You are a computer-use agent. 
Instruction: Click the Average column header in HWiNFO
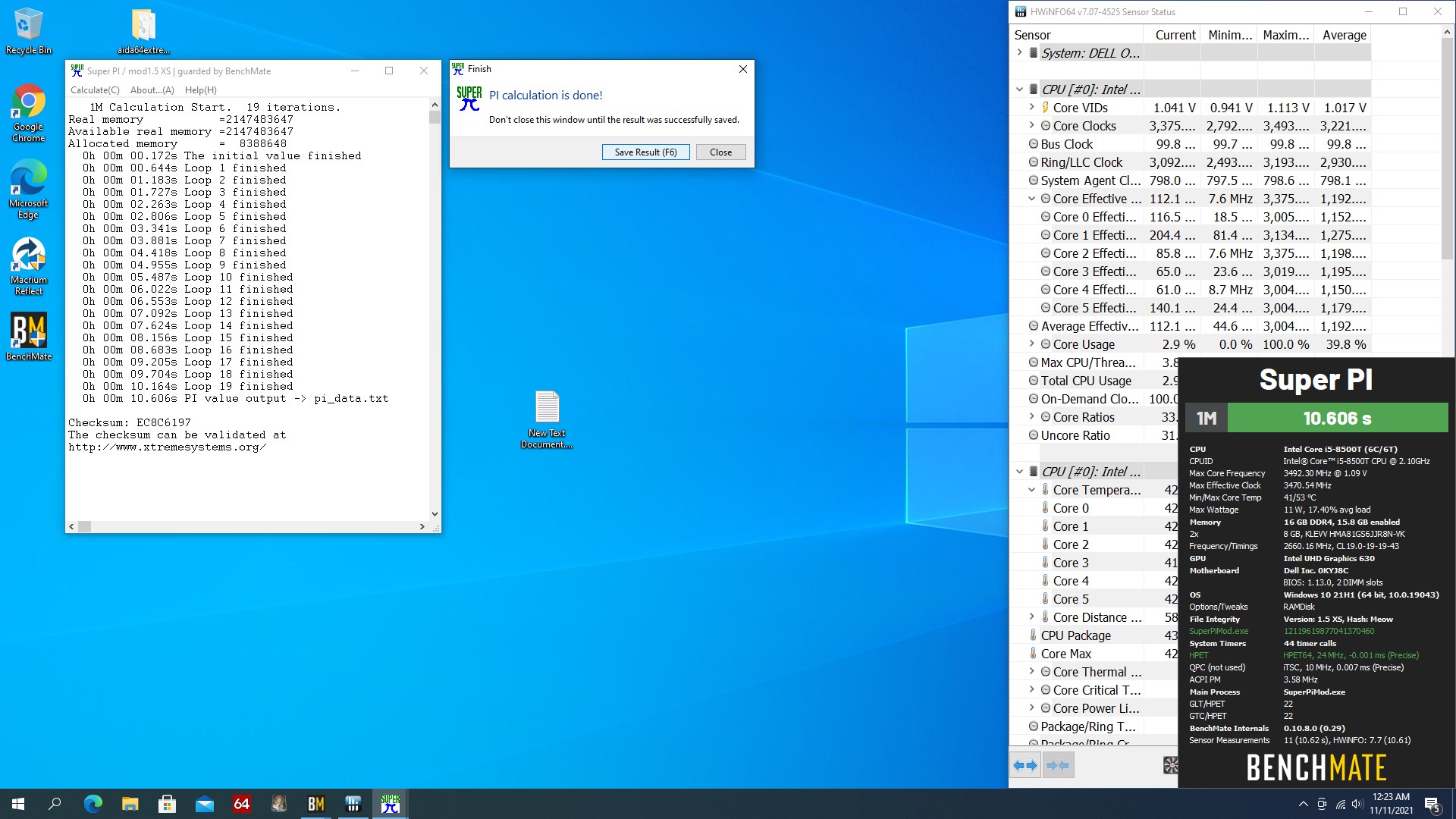(1343, 35)
